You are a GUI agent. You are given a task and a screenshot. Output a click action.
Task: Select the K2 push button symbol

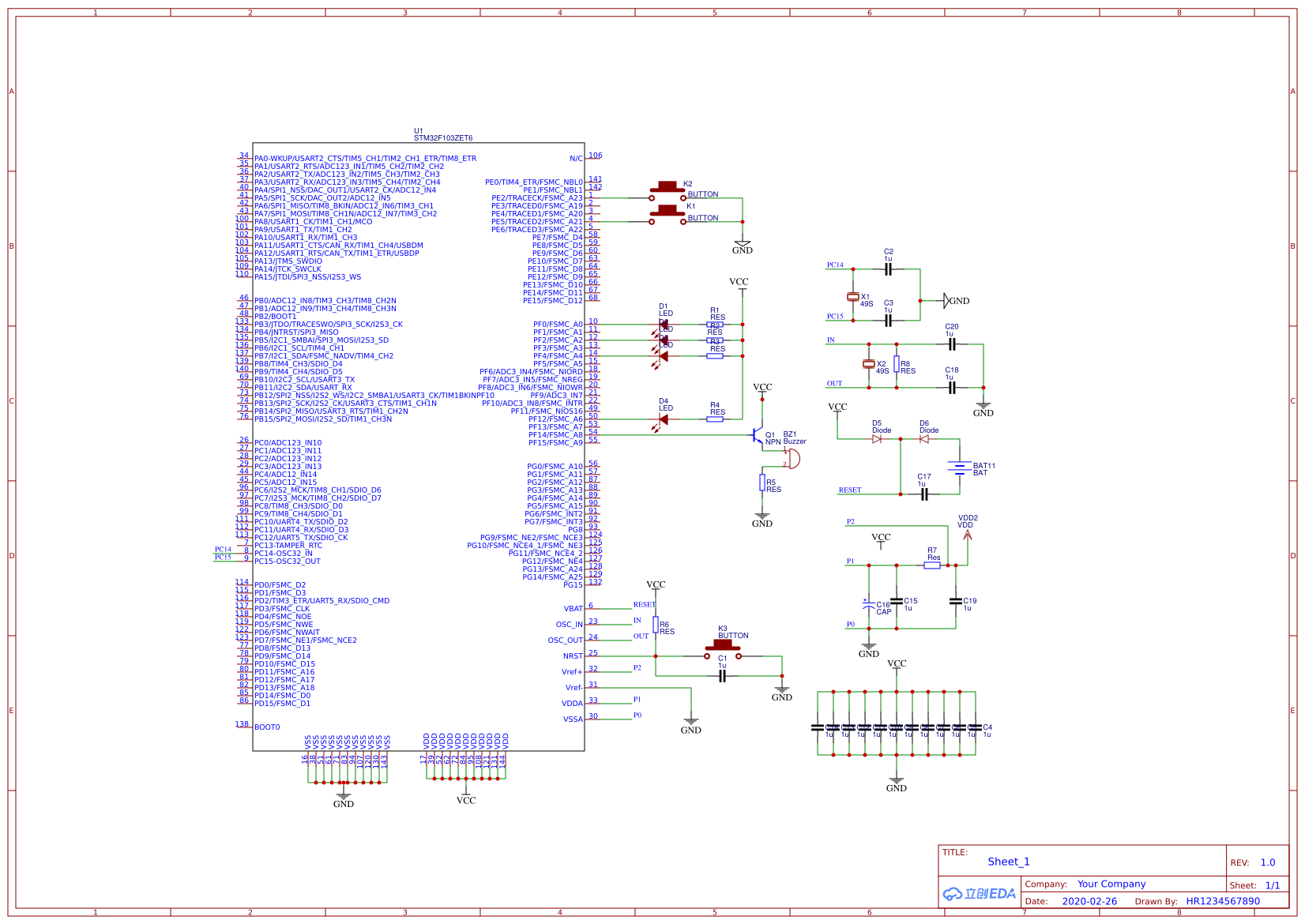tap(668, 190)
